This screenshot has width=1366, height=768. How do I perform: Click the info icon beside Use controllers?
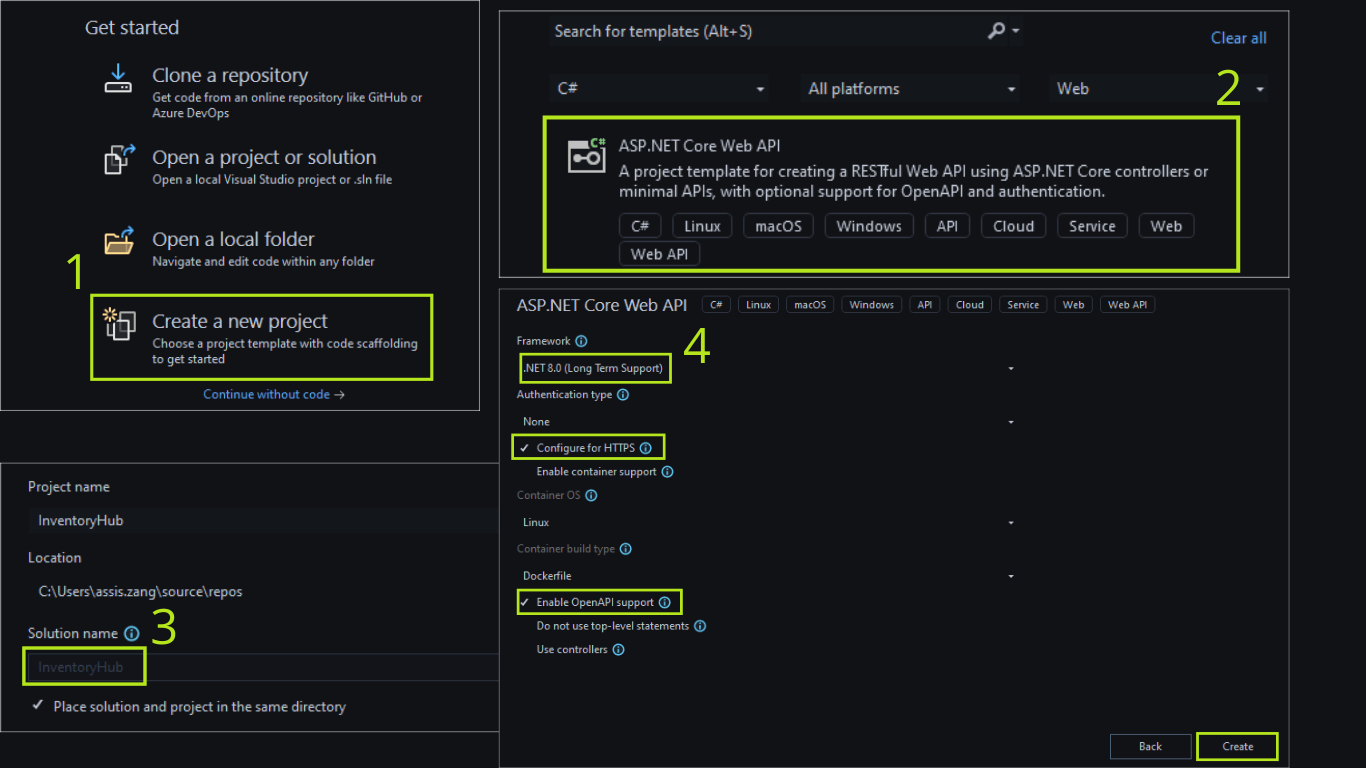[x=618, y=650]
